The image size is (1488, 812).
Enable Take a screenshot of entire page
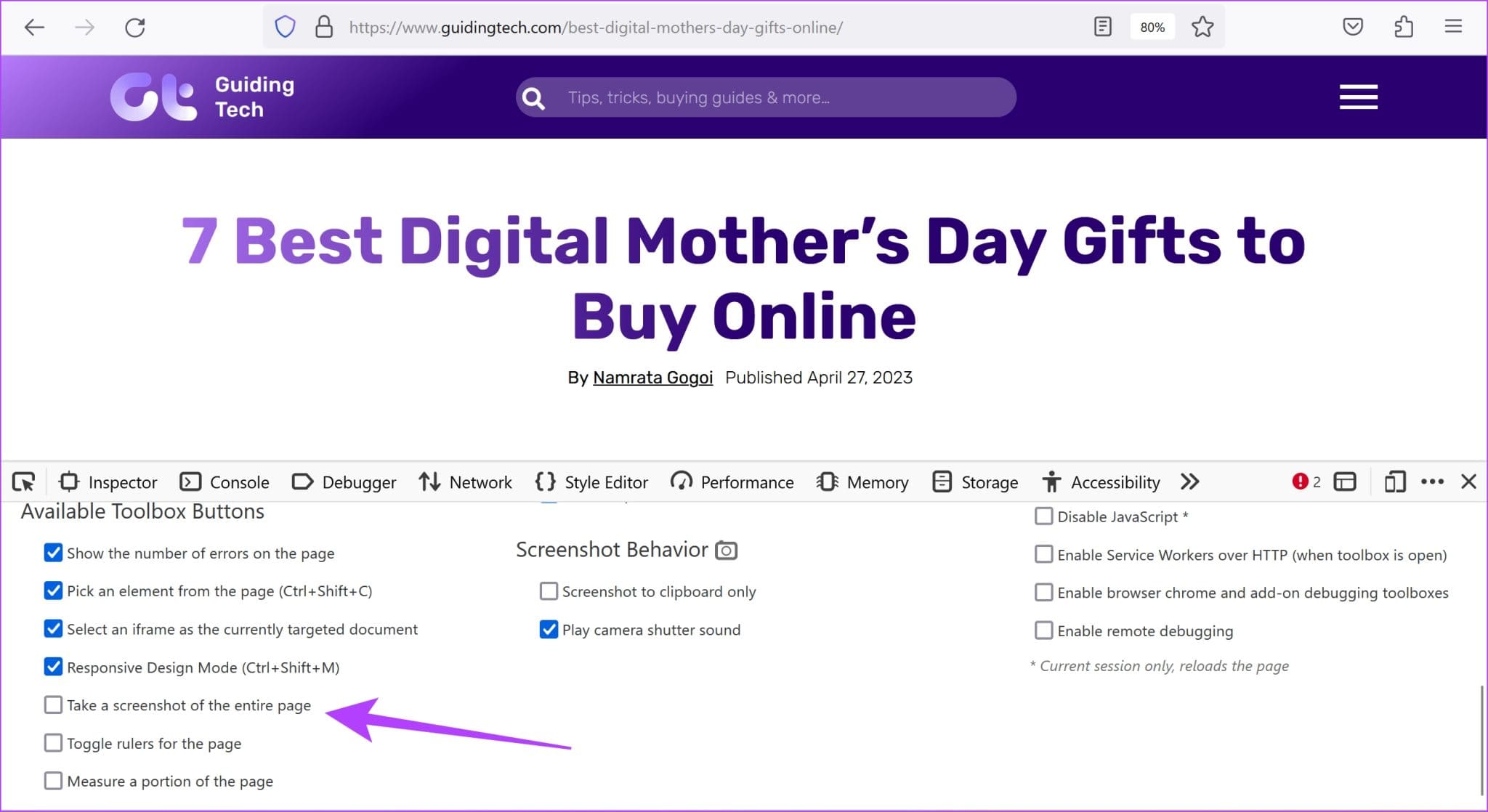[x=53, y=705]
